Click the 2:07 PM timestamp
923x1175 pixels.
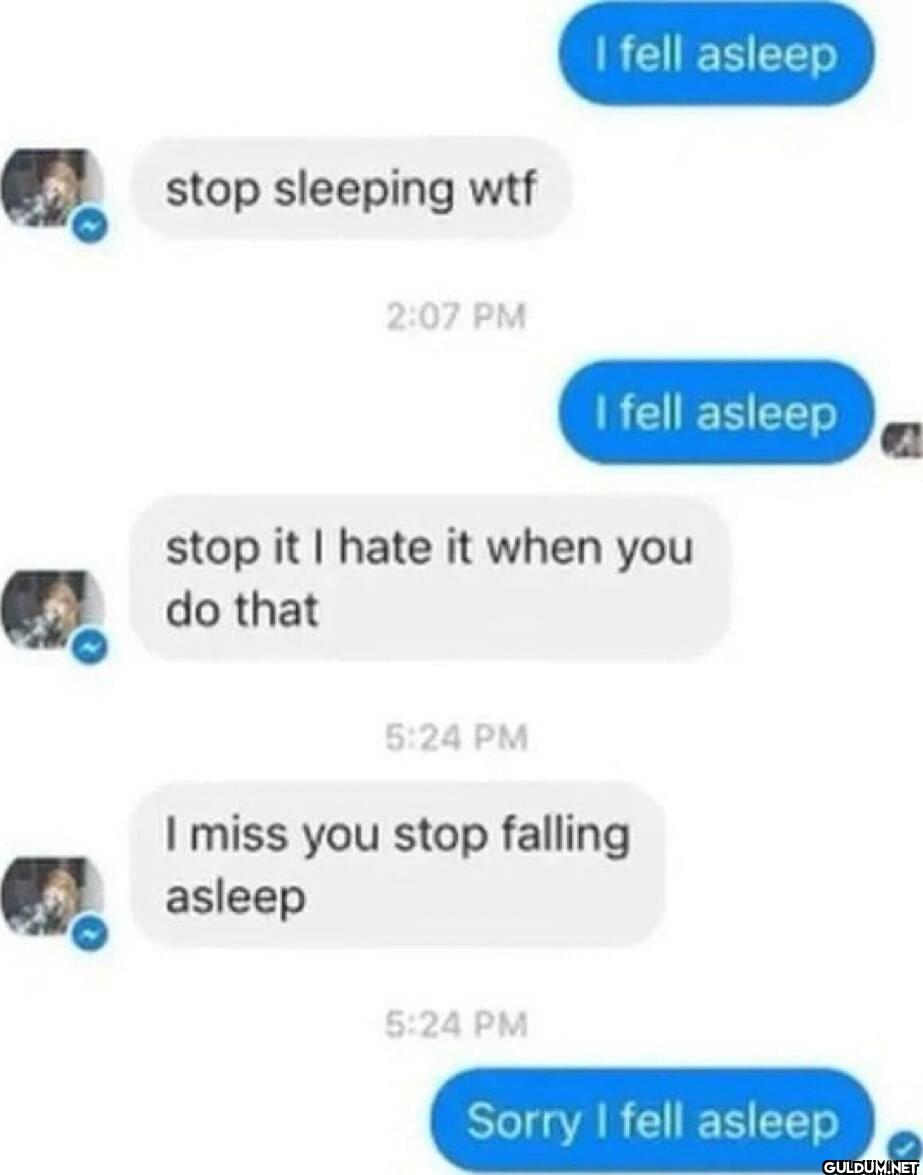[456, 315]
